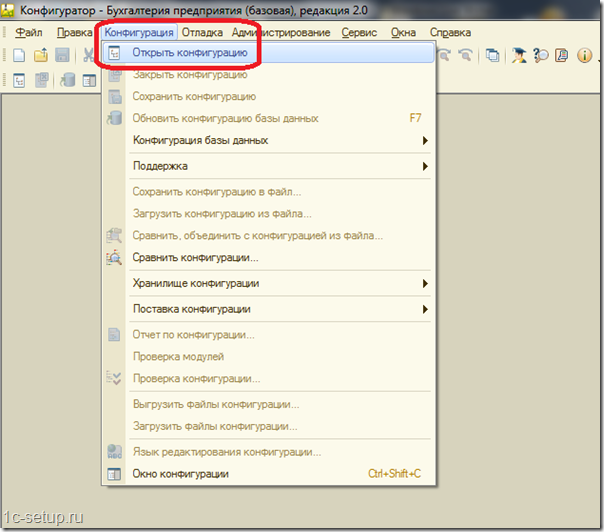Select Сравнить конфигурации entry

coord(268,257)
